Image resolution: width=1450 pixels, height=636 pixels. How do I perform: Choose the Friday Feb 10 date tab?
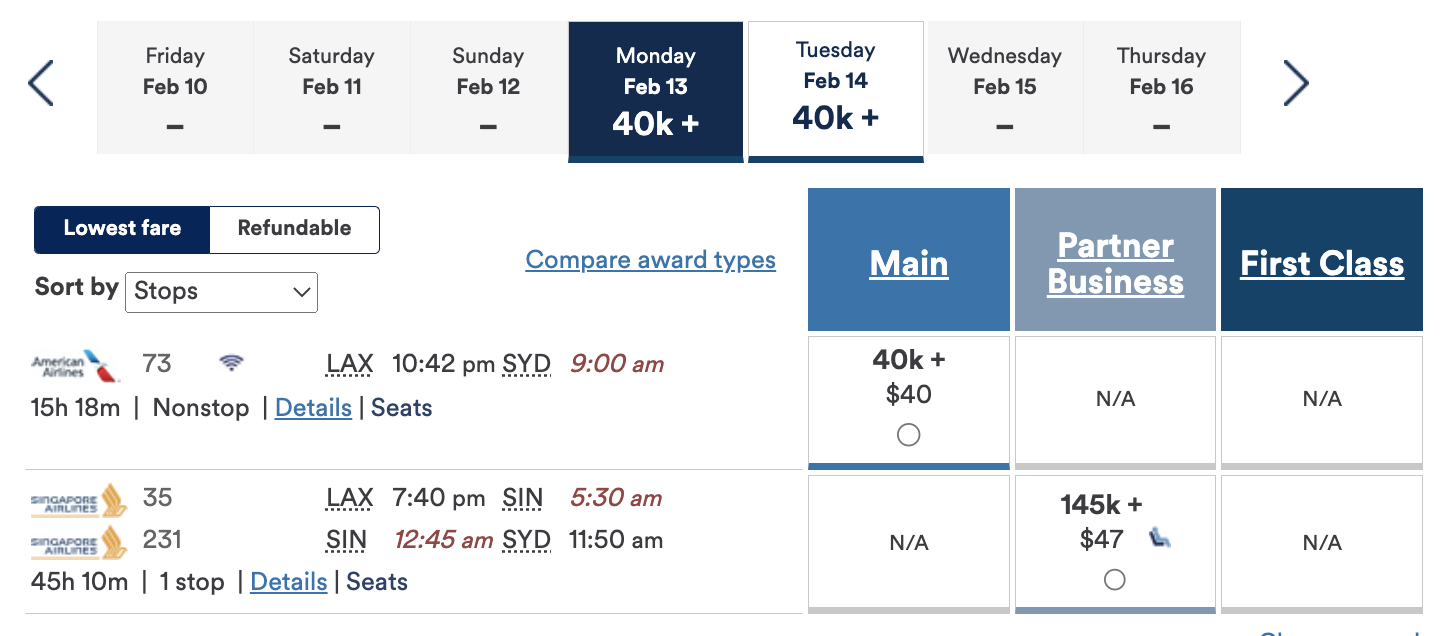(175, 88)
